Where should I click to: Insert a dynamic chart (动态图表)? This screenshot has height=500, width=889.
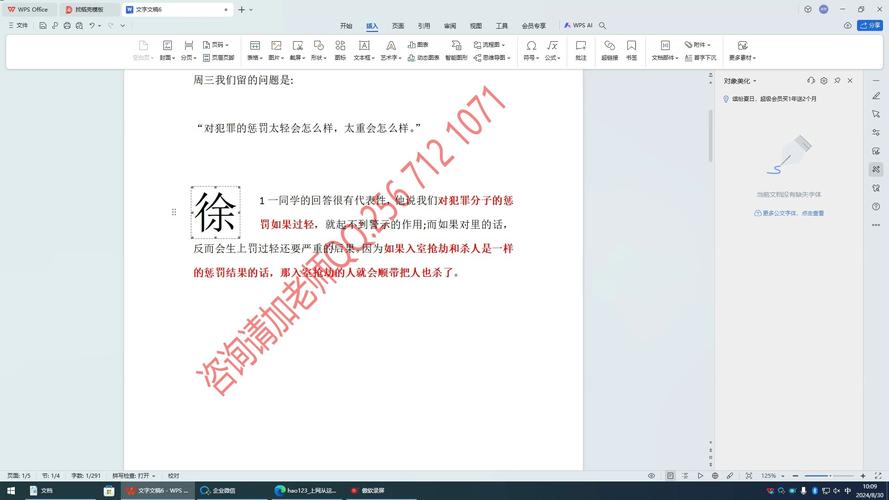pyautogui.click(x=424, y=57)
